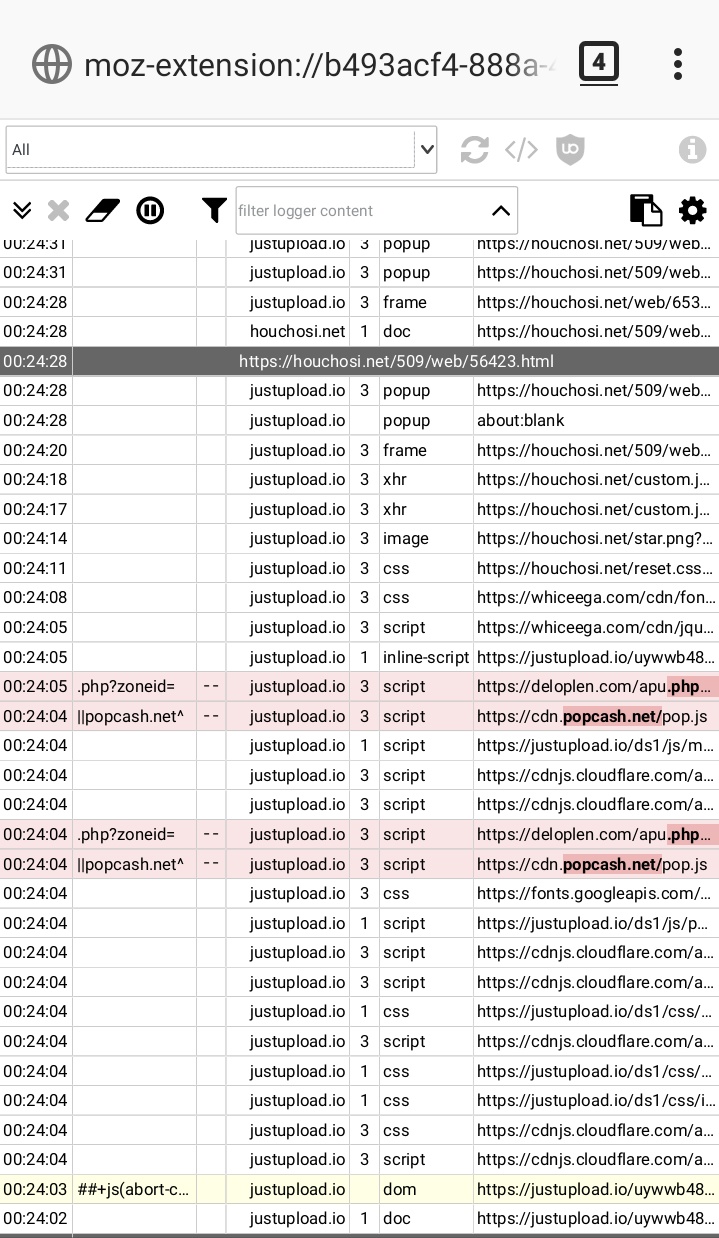
Task: Click the code brackets no-scripting icon
Action: [x=520, y=150]
